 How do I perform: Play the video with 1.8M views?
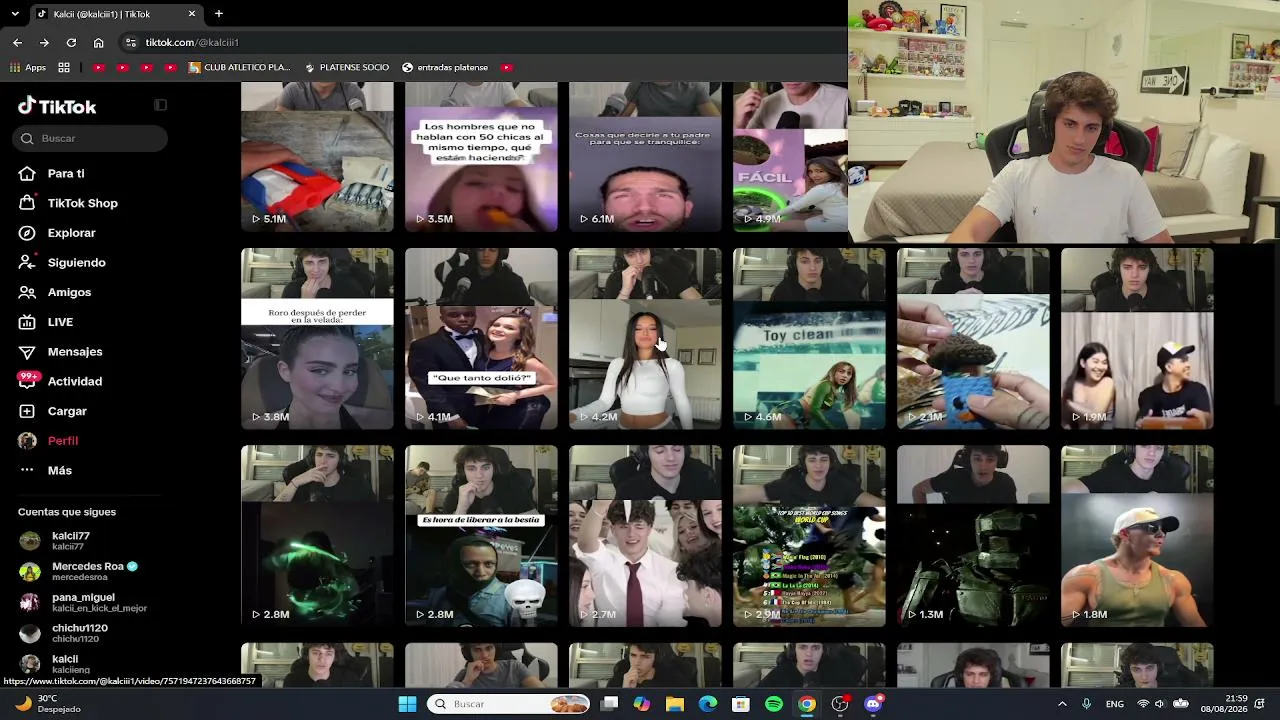(1137, 536)
